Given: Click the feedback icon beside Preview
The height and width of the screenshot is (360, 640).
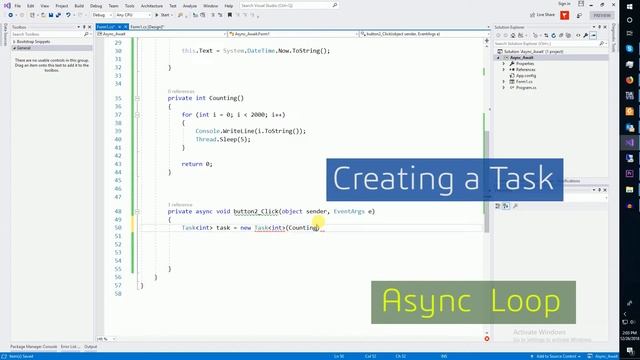Looking at the screenshot, I should [x=579, y=15].
